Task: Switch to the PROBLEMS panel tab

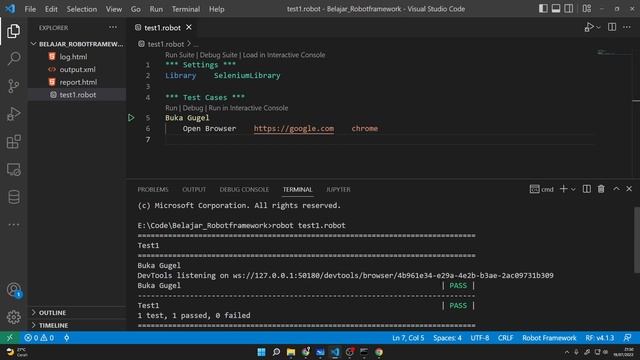Action: point(153,189)
